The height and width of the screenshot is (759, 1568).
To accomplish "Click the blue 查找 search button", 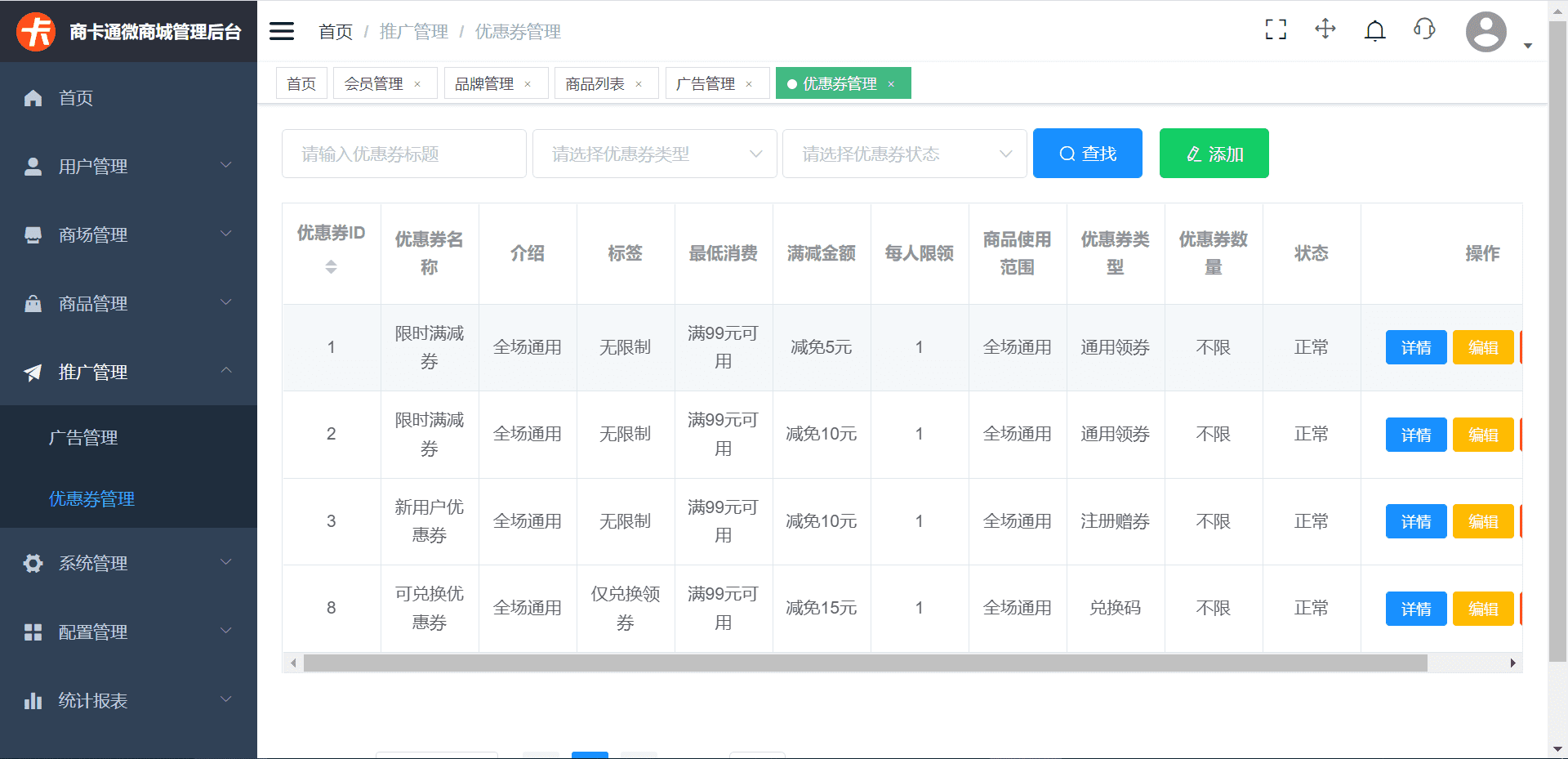I will (x=1087, y=153).
